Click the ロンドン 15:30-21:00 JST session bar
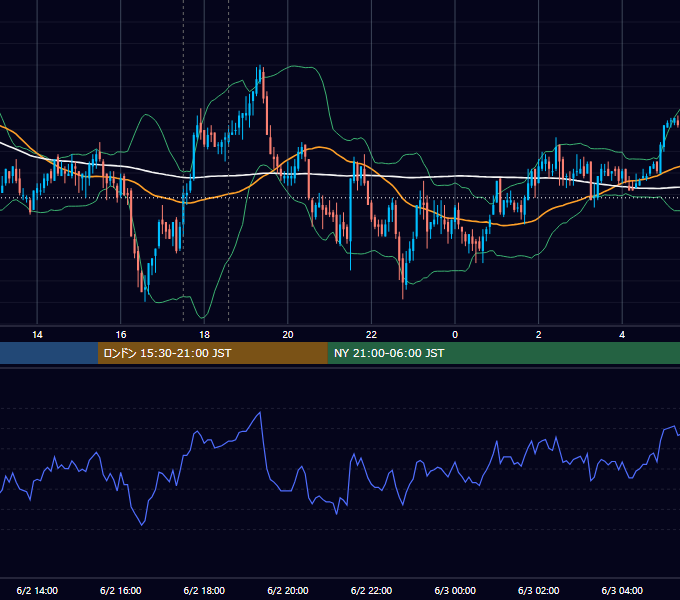 click(212, 353)
